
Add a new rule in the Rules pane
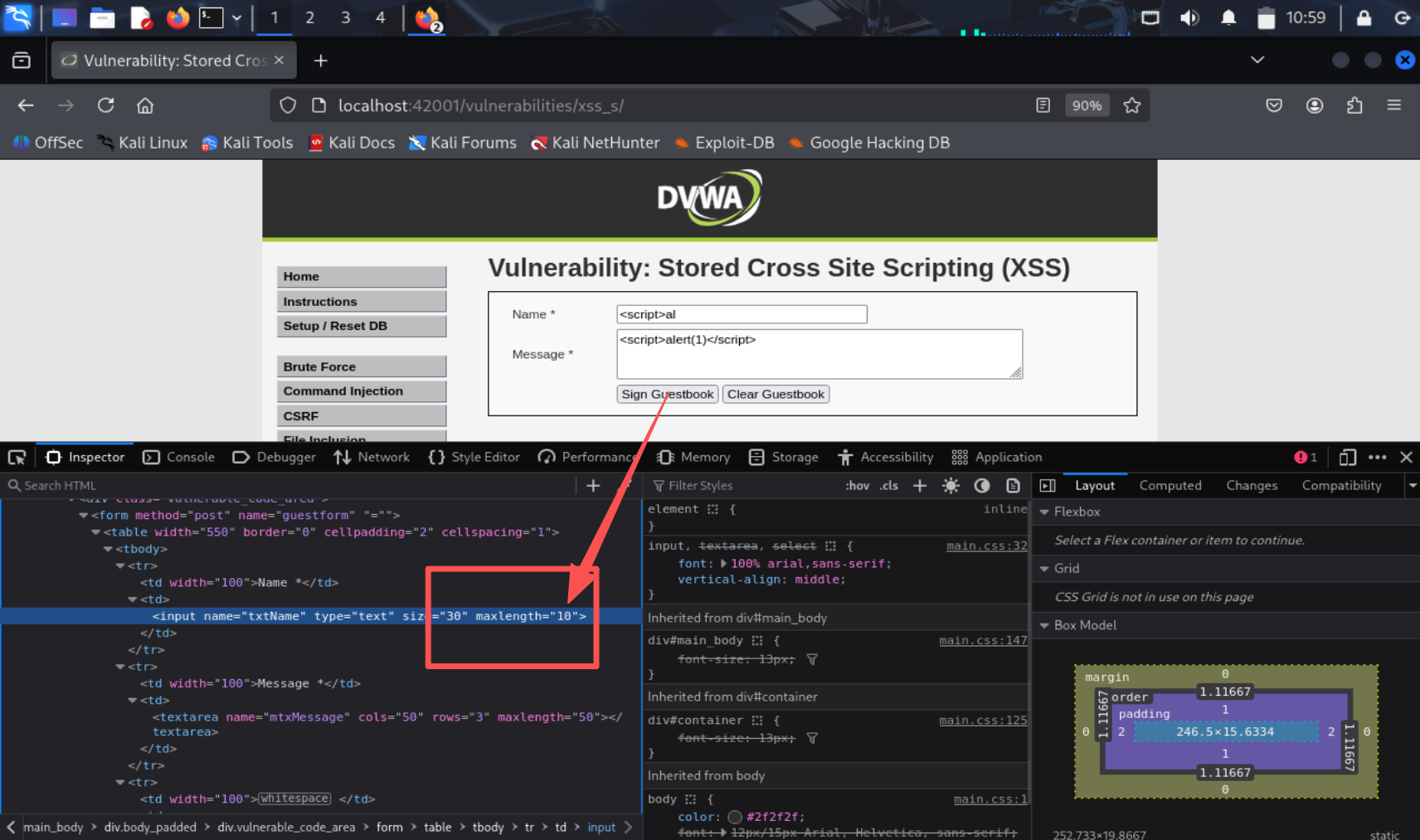(920, 485)
